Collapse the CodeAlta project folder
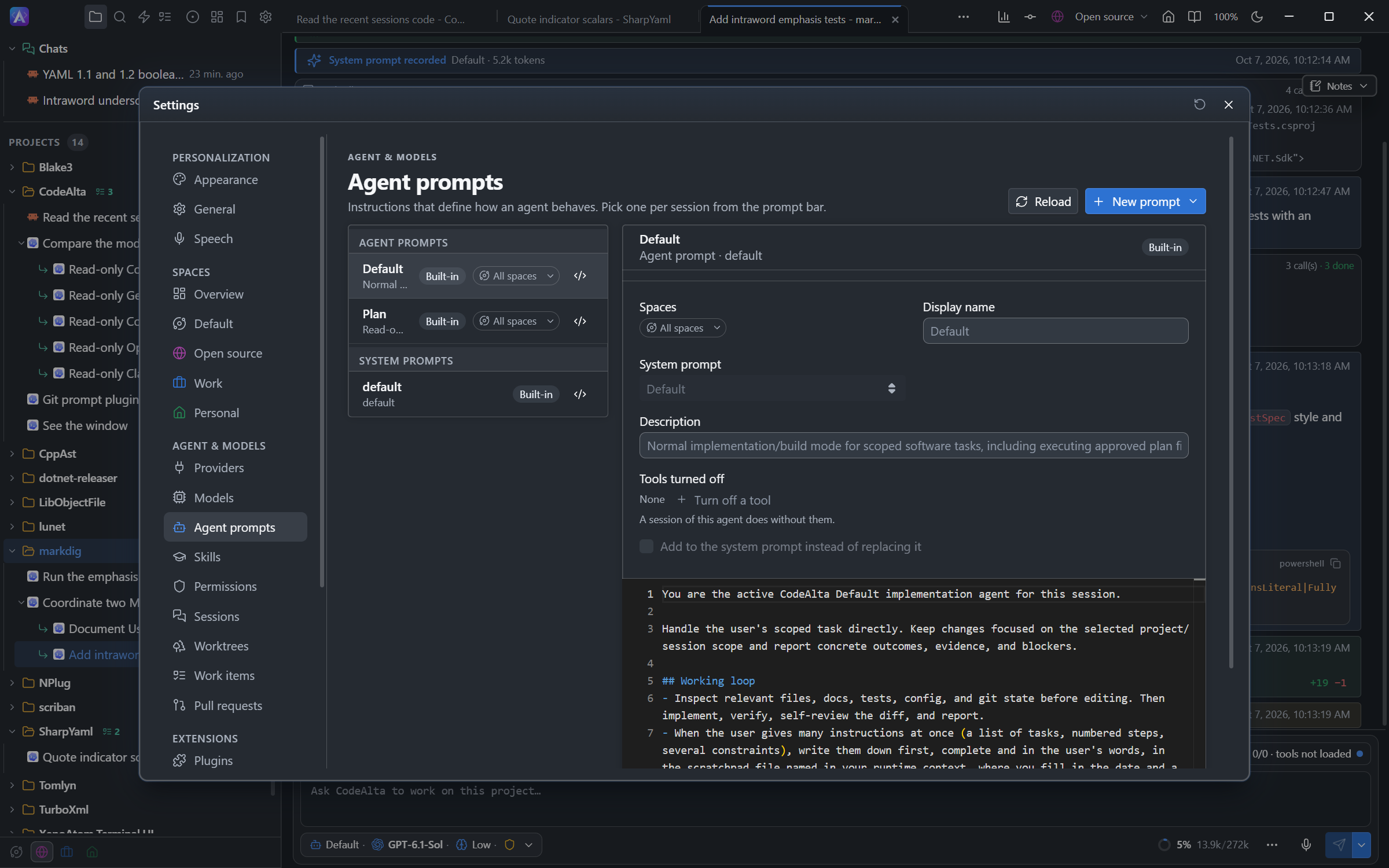 [x=12, y=192]
